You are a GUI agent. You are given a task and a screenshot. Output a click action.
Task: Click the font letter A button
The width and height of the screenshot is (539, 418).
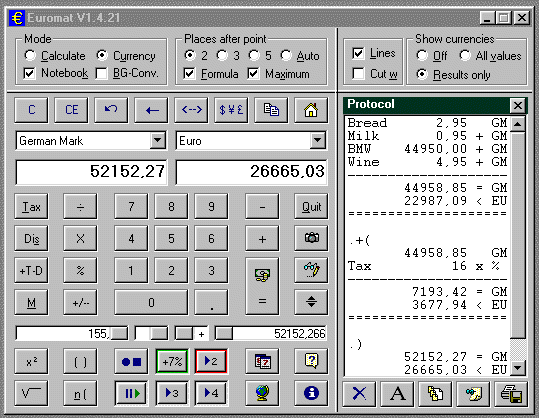coord(397,393)
